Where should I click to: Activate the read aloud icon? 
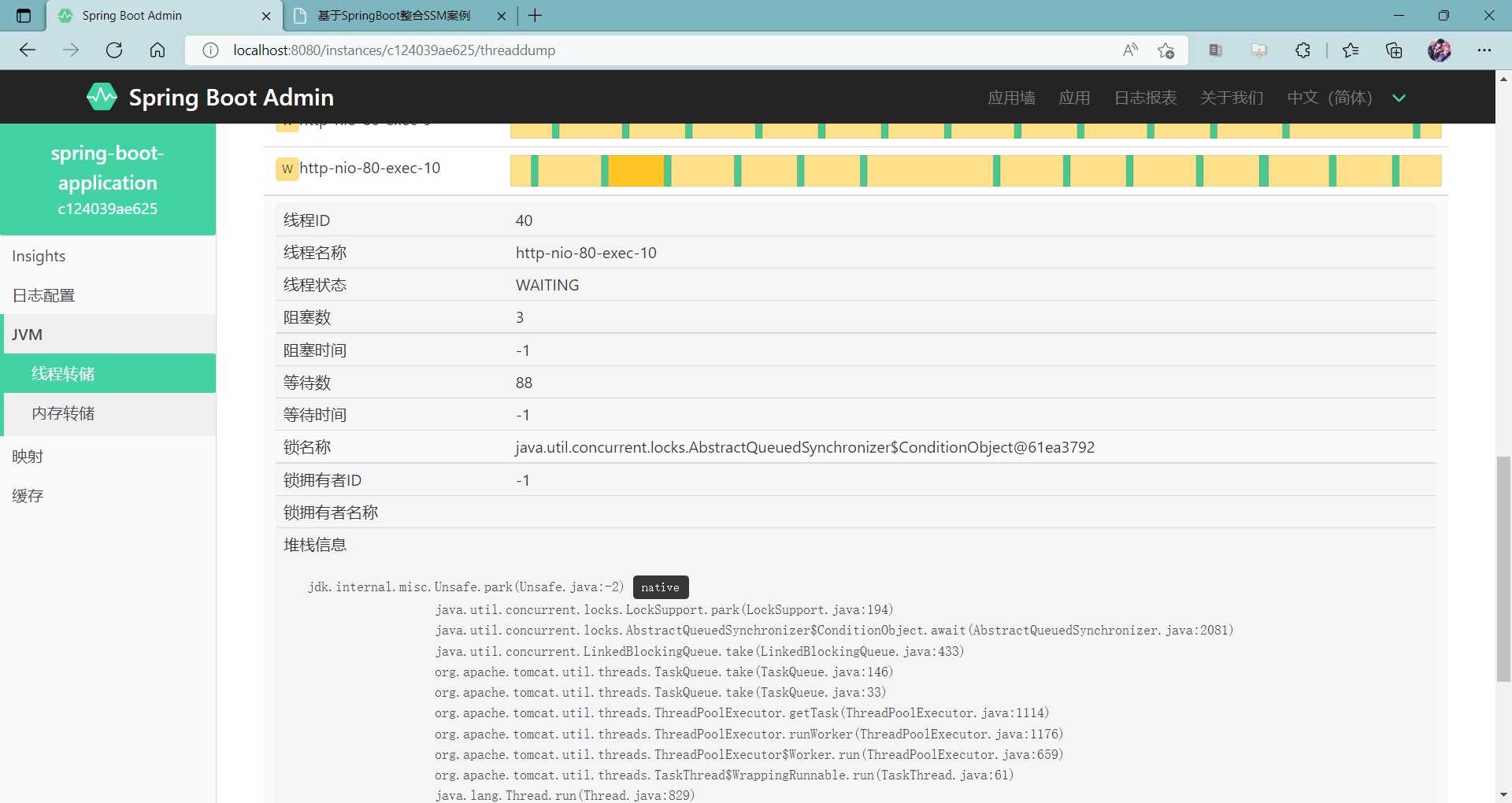(1130, 50)
